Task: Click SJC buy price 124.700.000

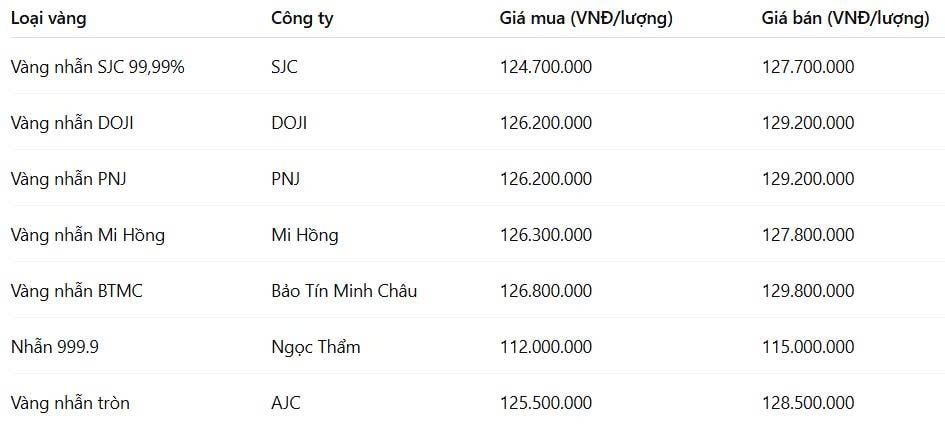Action: [546, 67]
